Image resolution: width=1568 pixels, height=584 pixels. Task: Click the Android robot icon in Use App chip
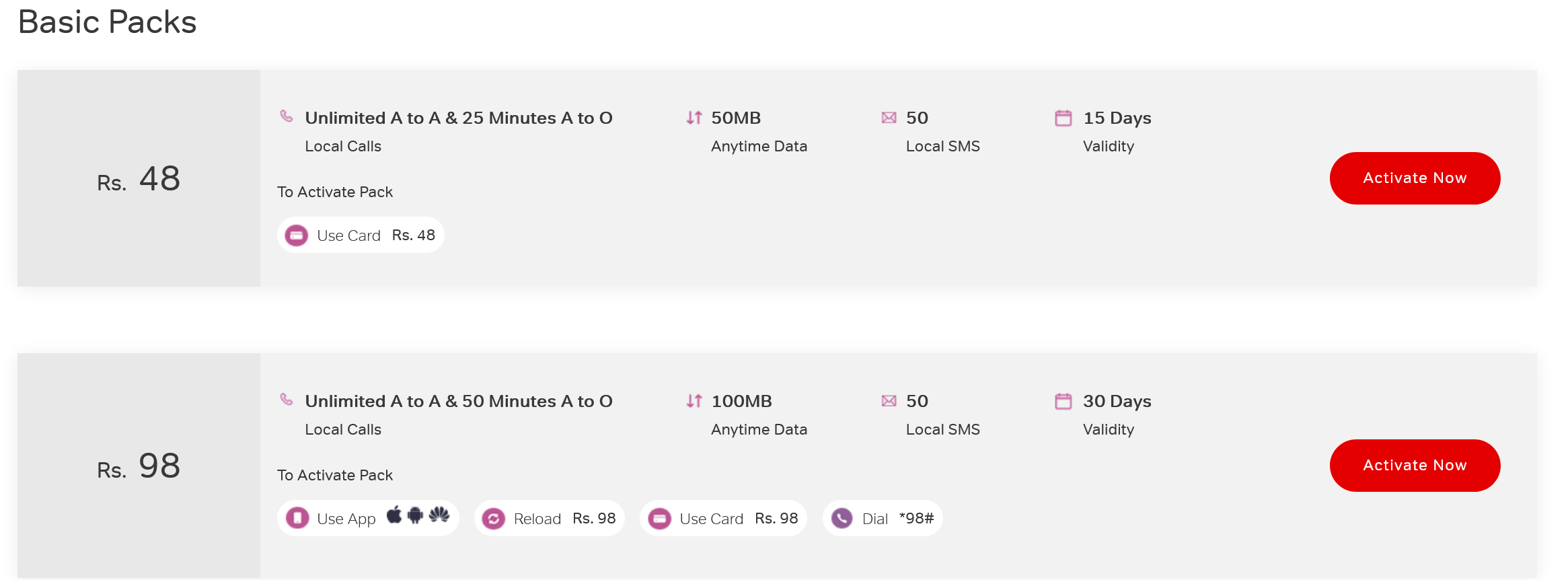point(416,518)
